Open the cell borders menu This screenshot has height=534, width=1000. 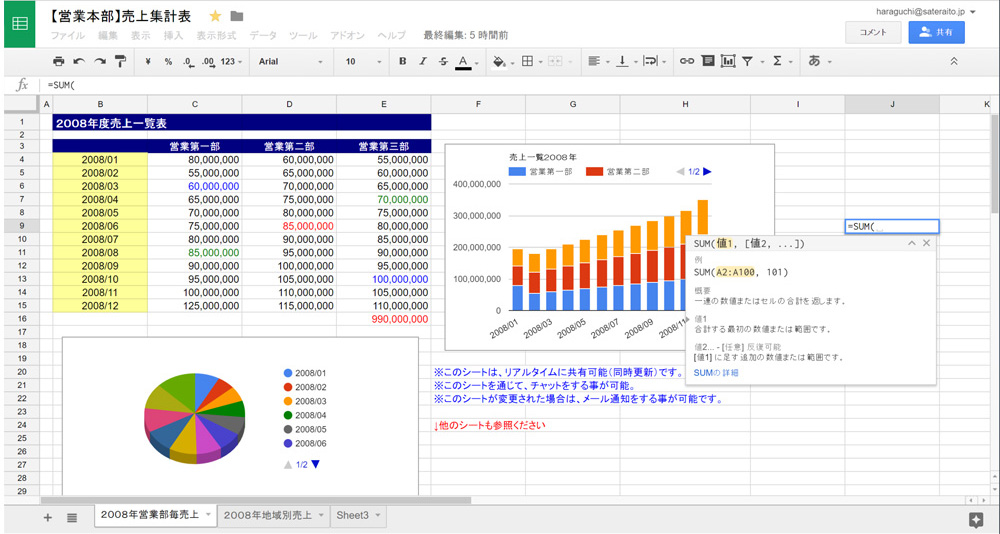coord(531,62)
